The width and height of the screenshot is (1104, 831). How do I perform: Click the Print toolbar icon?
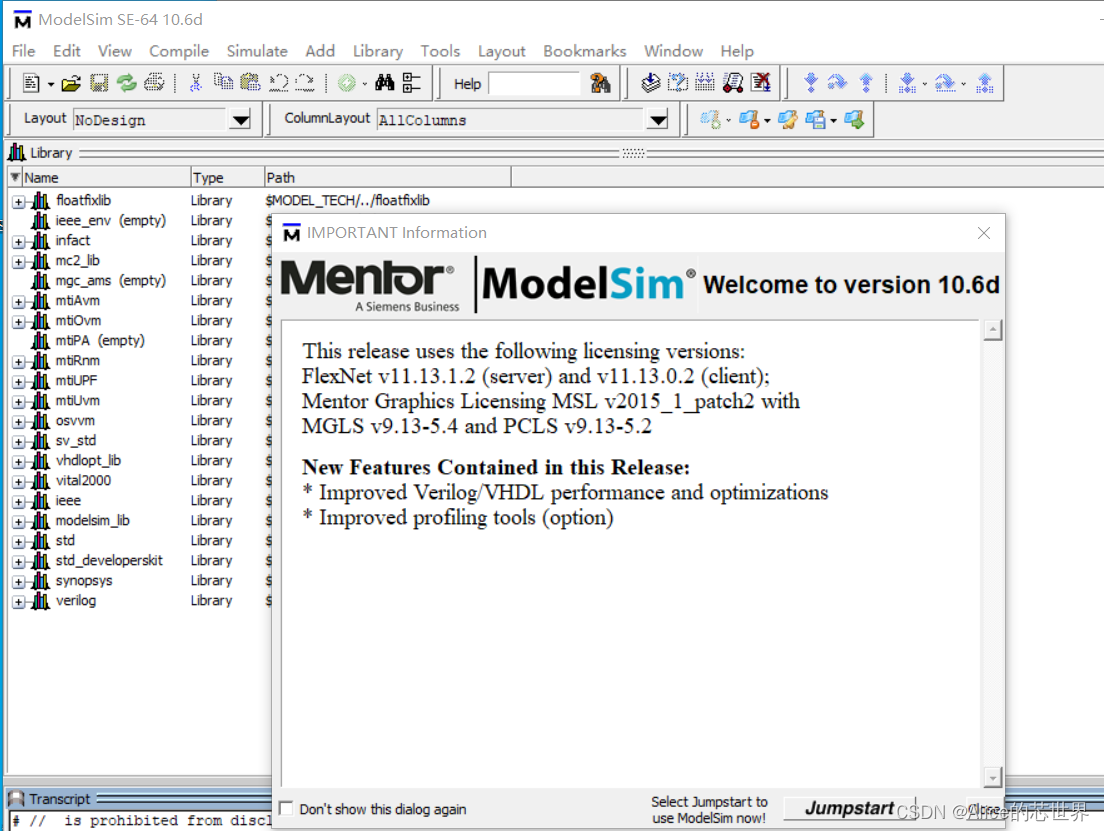click(154, 83)
